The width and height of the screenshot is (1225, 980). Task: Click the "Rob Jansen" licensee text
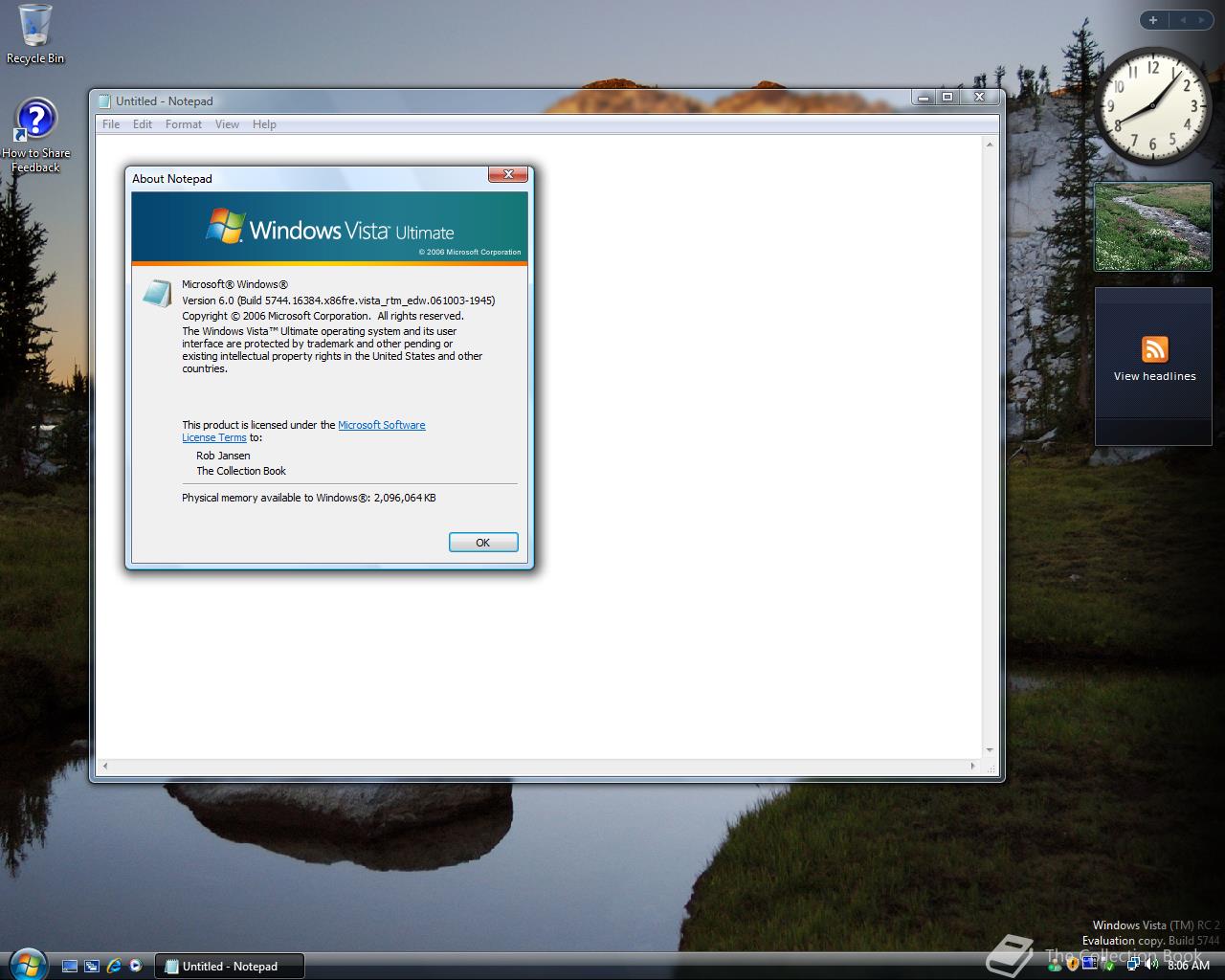[x=223, y=456]
